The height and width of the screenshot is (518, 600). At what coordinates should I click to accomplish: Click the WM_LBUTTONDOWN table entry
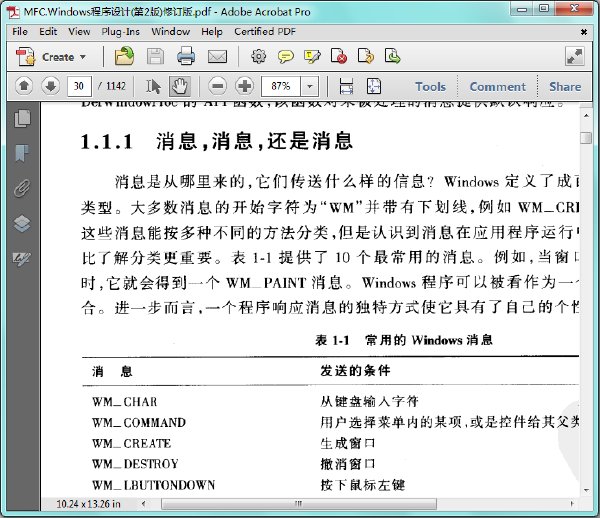[153, 485]
